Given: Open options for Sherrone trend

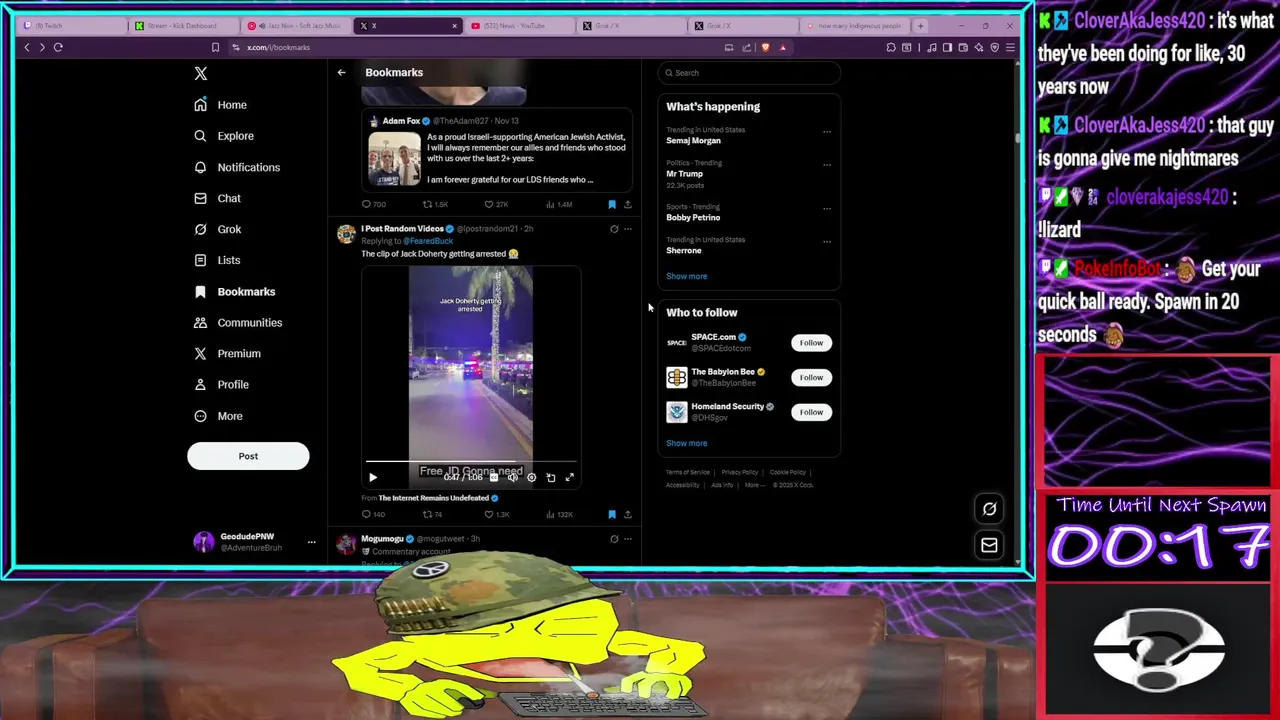Looking at the screenshot, I should click(826, 241).
